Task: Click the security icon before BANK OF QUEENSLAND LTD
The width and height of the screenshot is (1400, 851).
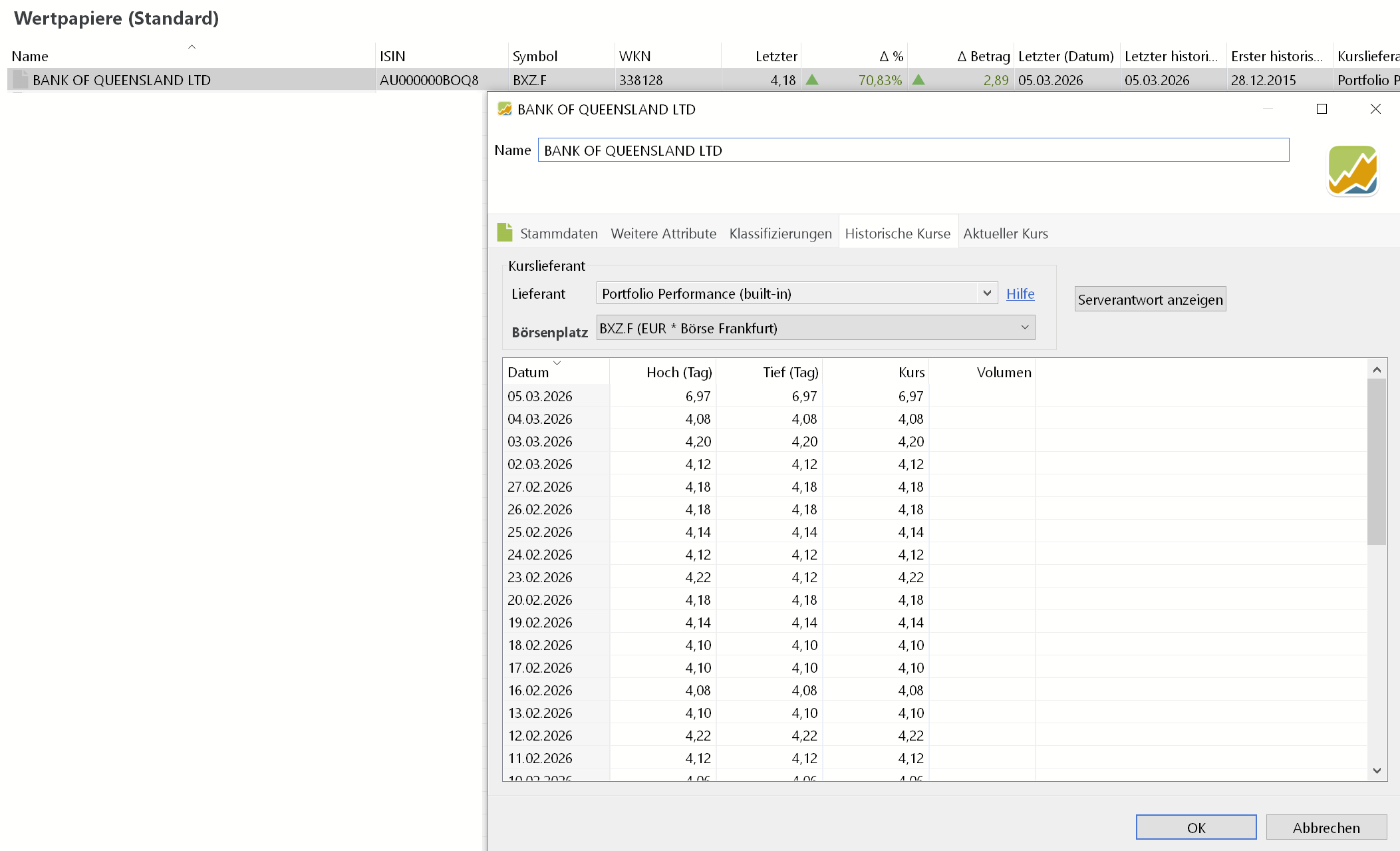Action: (21, 80)
